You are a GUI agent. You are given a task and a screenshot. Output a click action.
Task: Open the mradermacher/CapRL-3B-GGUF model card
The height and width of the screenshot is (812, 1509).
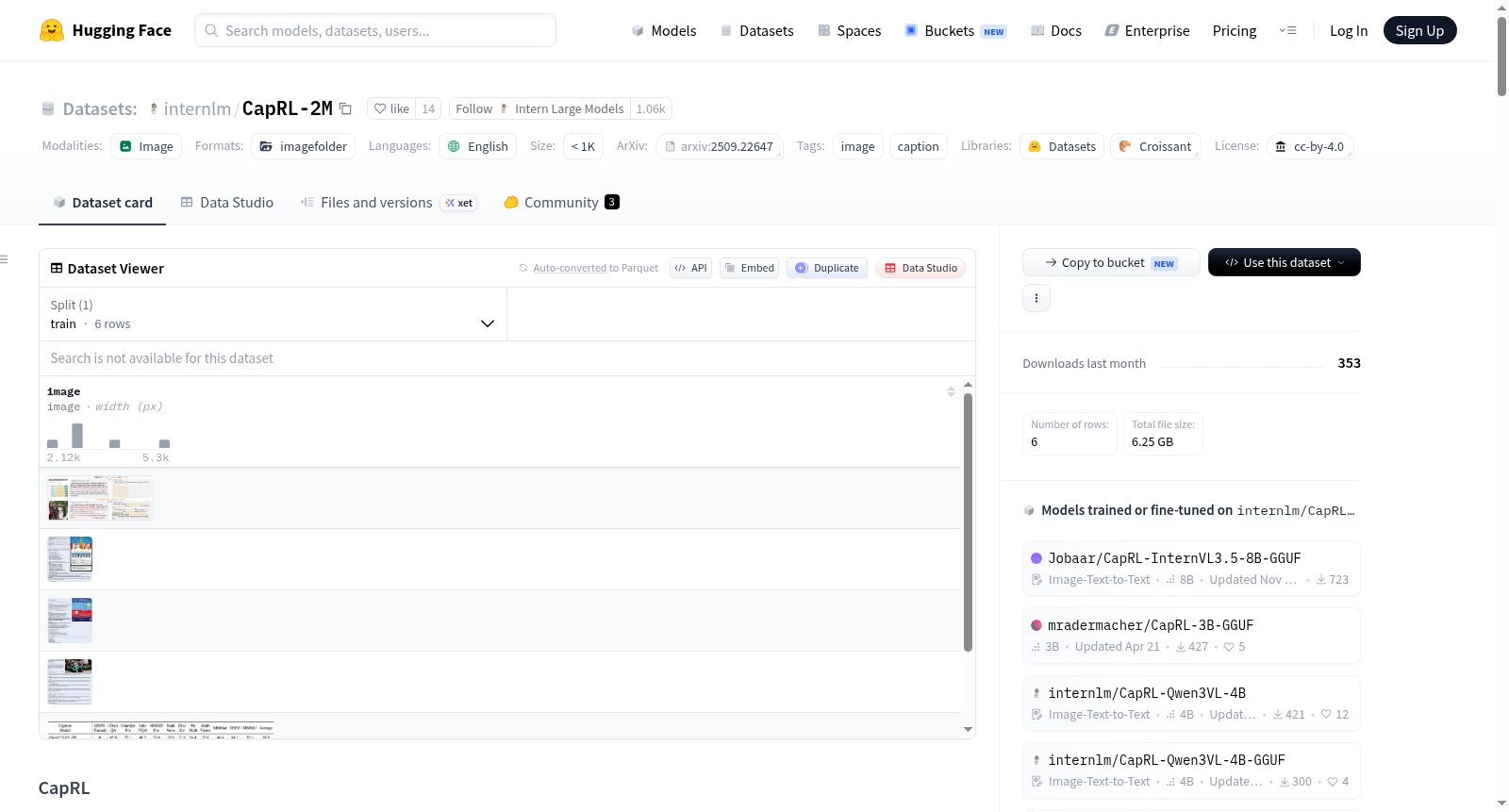1191,635
